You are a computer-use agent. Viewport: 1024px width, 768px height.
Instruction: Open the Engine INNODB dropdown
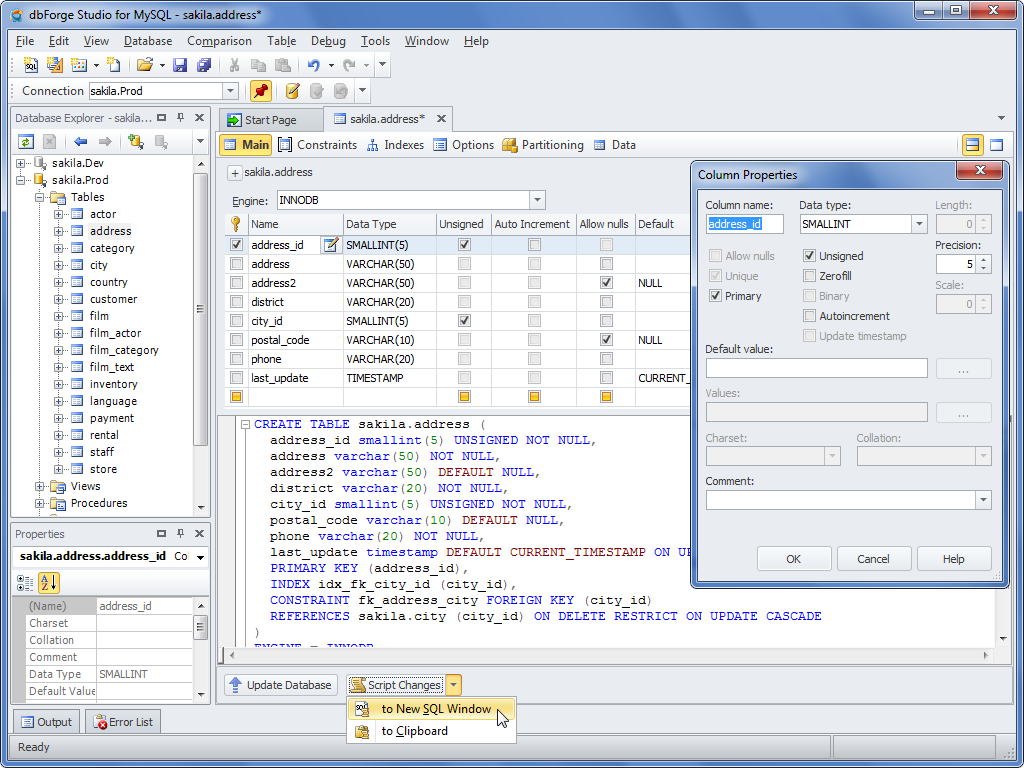click(x=537, y=200)
